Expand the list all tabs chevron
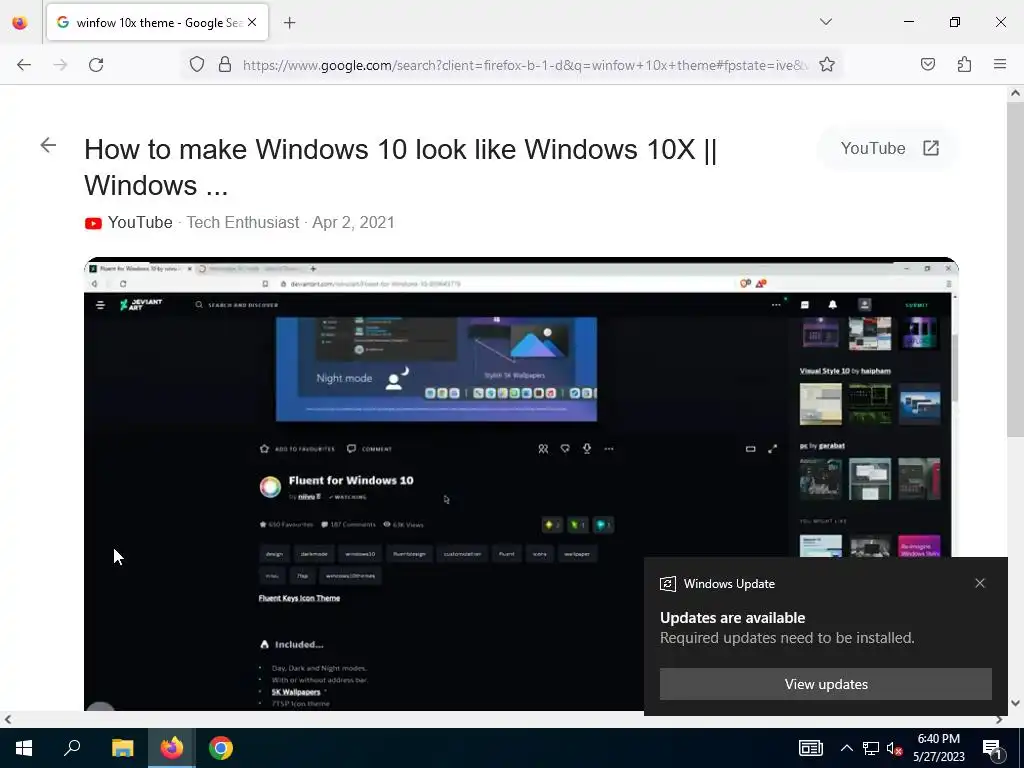 [x=825, y=22]
